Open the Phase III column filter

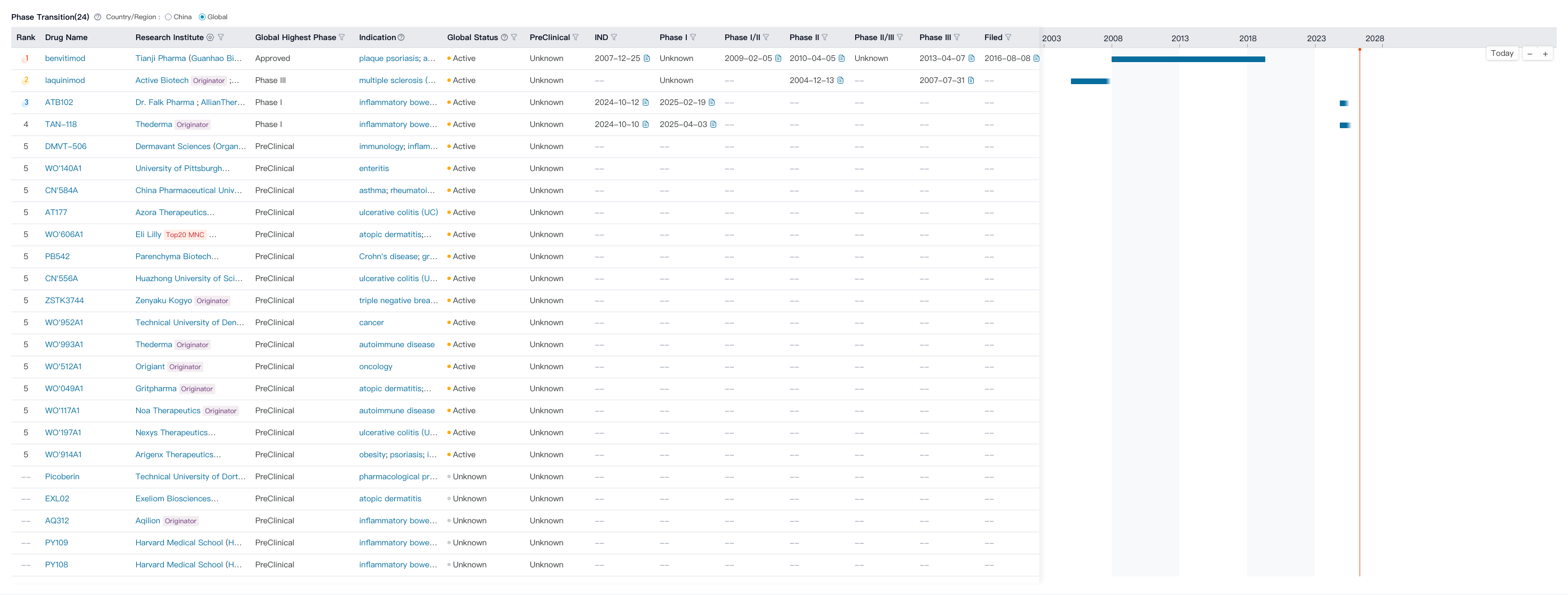point(957,38)
